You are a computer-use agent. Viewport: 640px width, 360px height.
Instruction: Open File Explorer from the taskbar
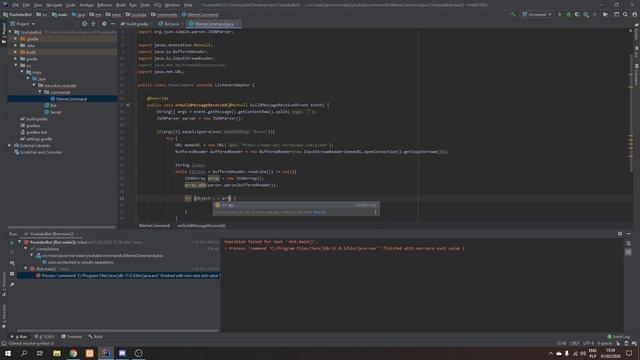point(57,353)
